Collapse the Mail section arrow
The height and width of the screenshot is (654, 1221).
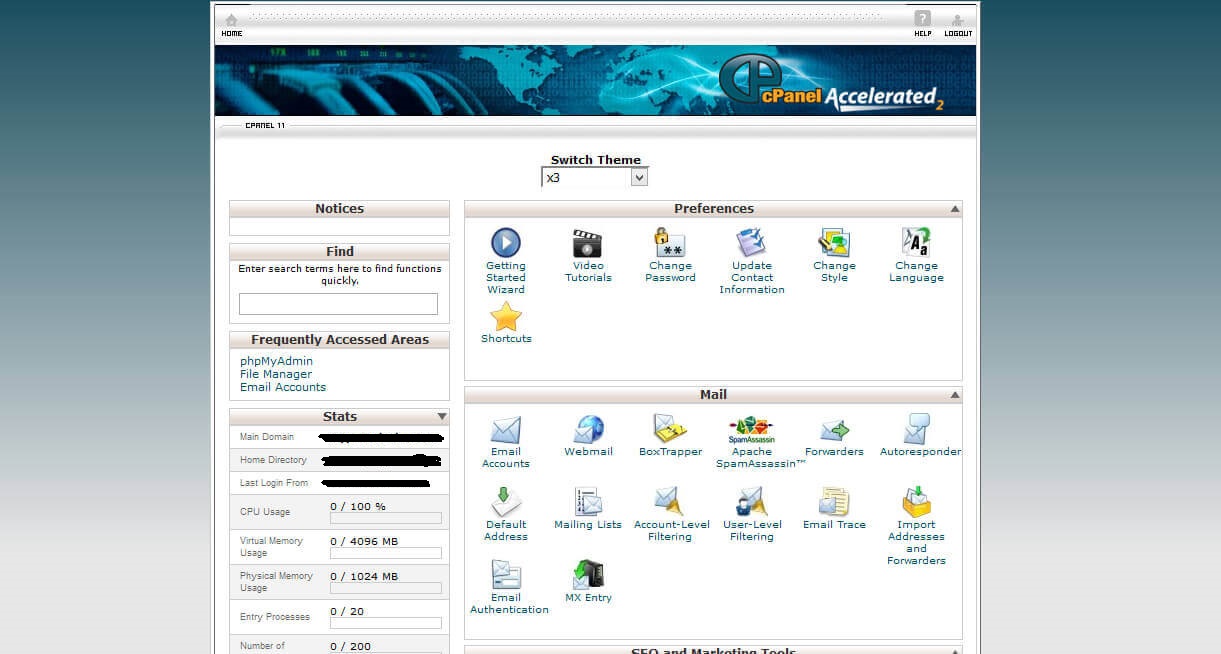click(x=954, y=395)
